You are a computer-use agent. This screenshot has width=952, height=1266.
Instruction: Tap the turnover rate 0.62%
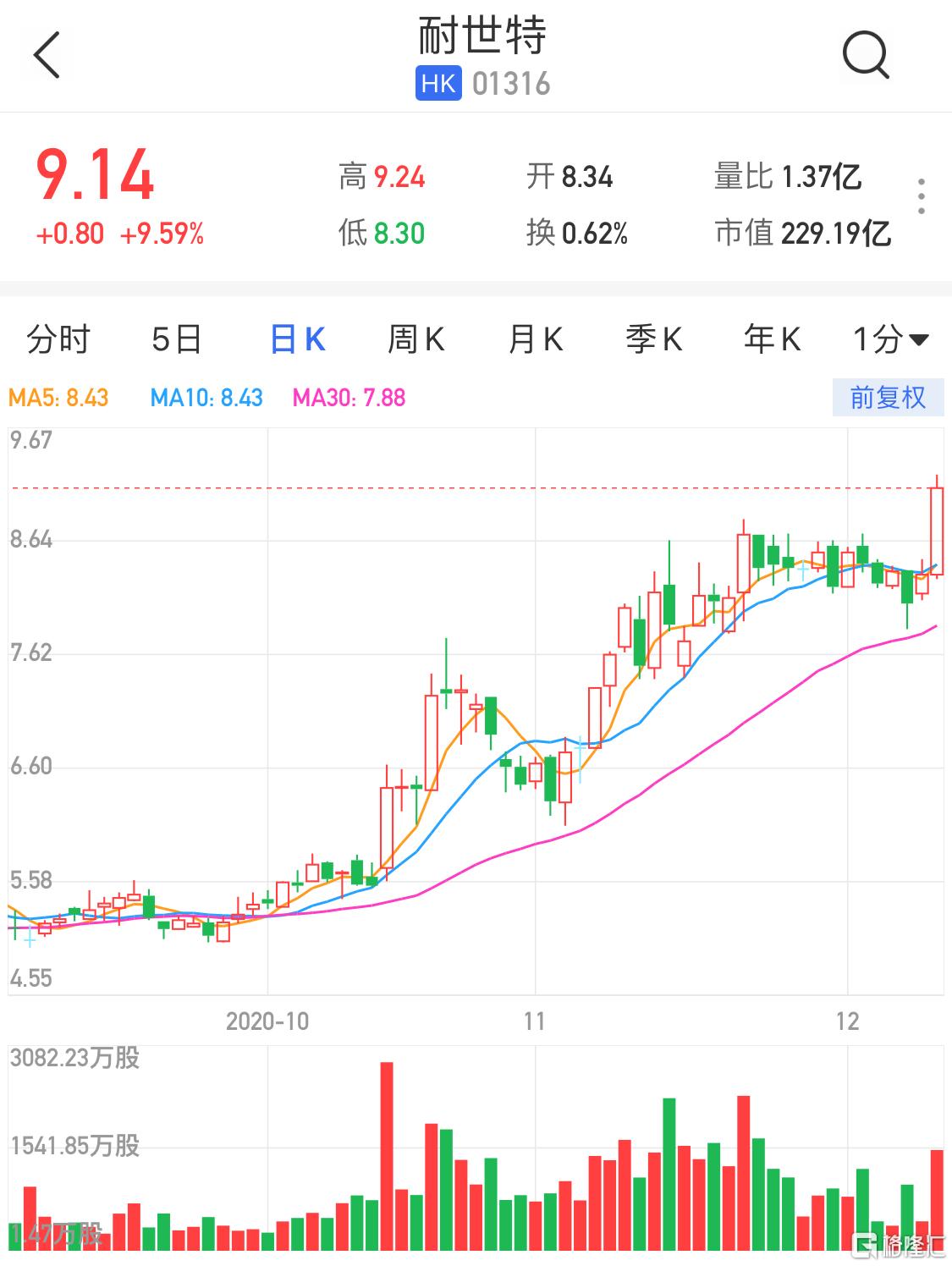click(595, 233)
